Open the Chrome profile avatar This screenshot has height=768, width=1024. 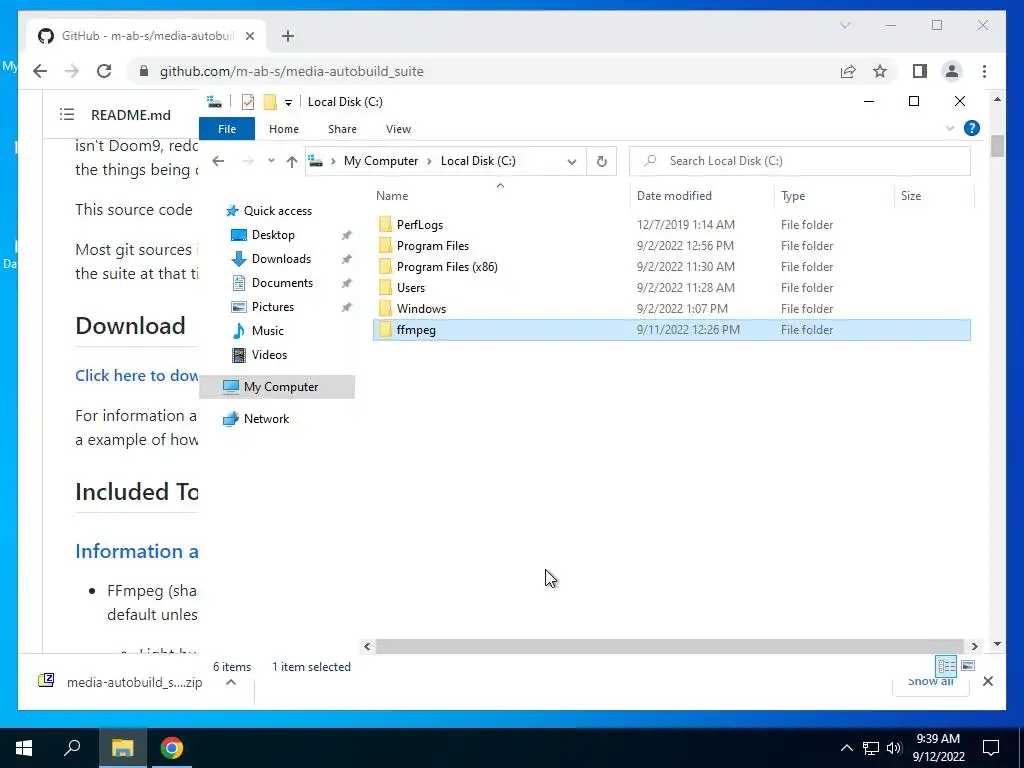[x=952, y=71]
